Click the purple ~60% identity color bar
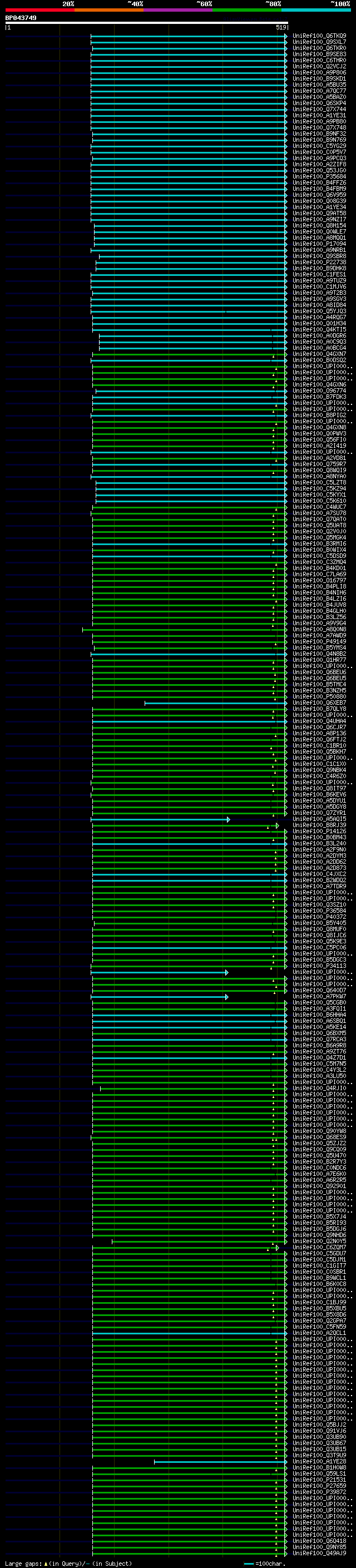 pyautogui.click(x=179, y=10)
